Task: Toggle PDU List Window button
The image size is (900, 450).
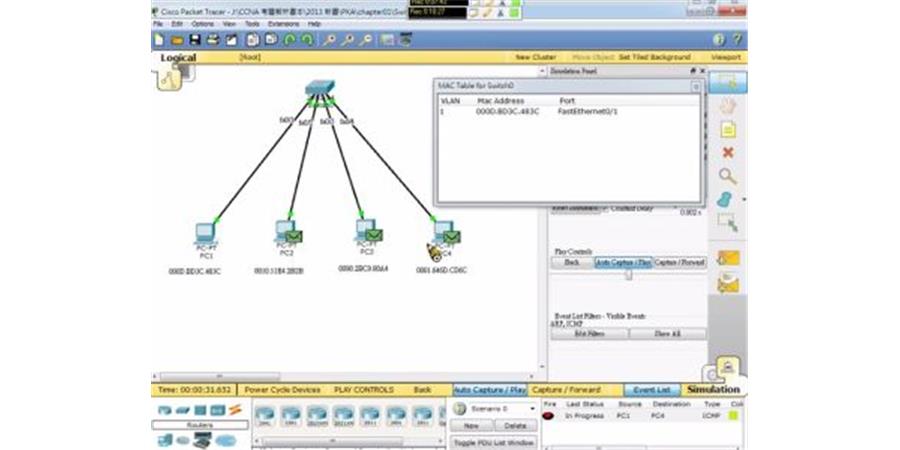Action: 492,441
